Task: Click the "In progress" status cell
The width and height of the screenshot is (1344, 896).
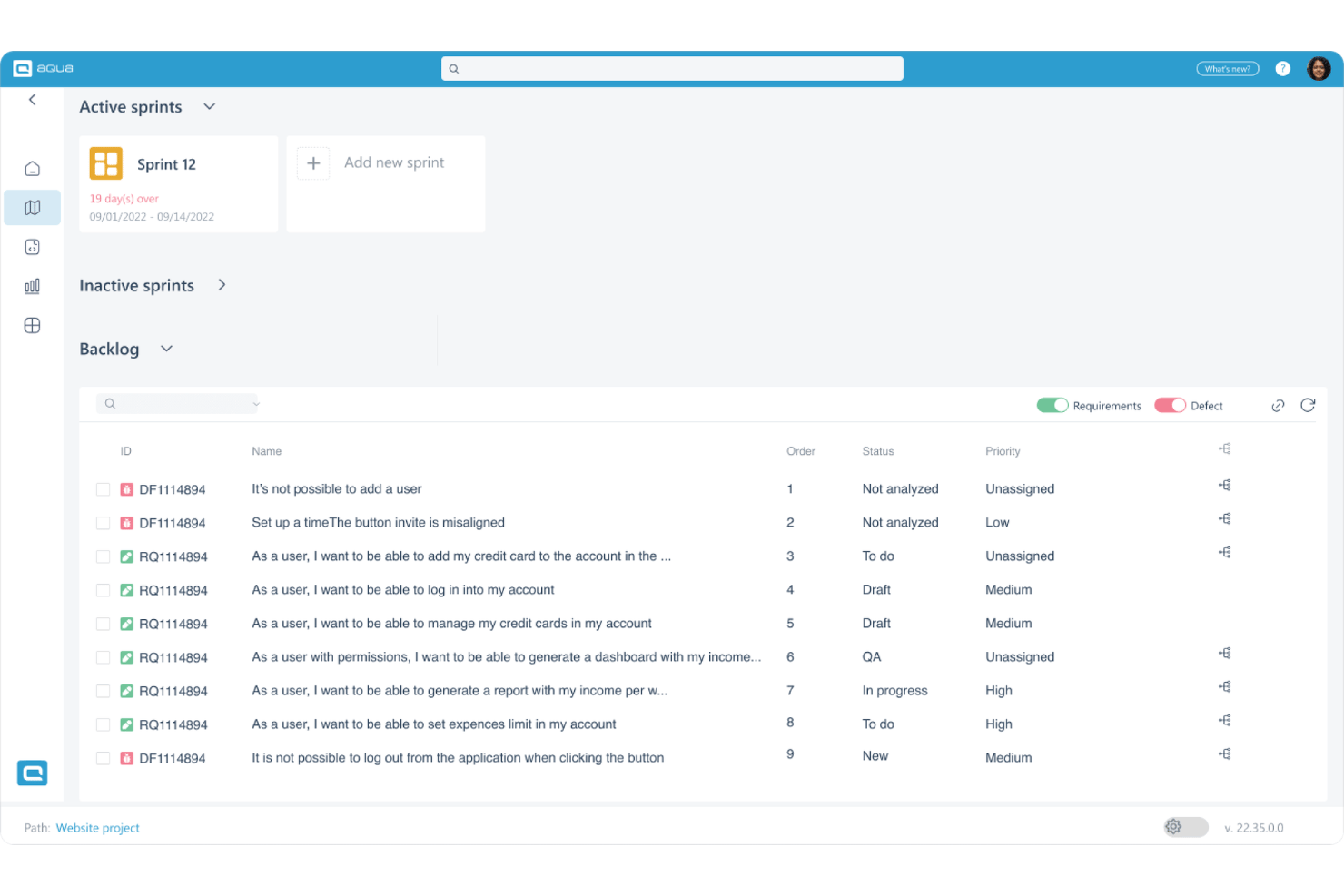Action: point(895,691)
